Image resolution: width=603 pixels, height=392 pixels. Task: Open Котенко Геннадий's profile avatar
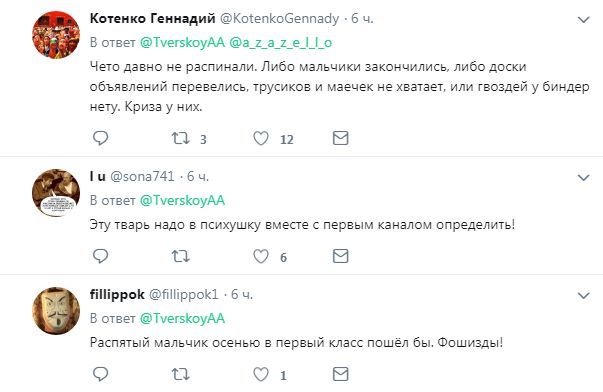tap(56, 35)
